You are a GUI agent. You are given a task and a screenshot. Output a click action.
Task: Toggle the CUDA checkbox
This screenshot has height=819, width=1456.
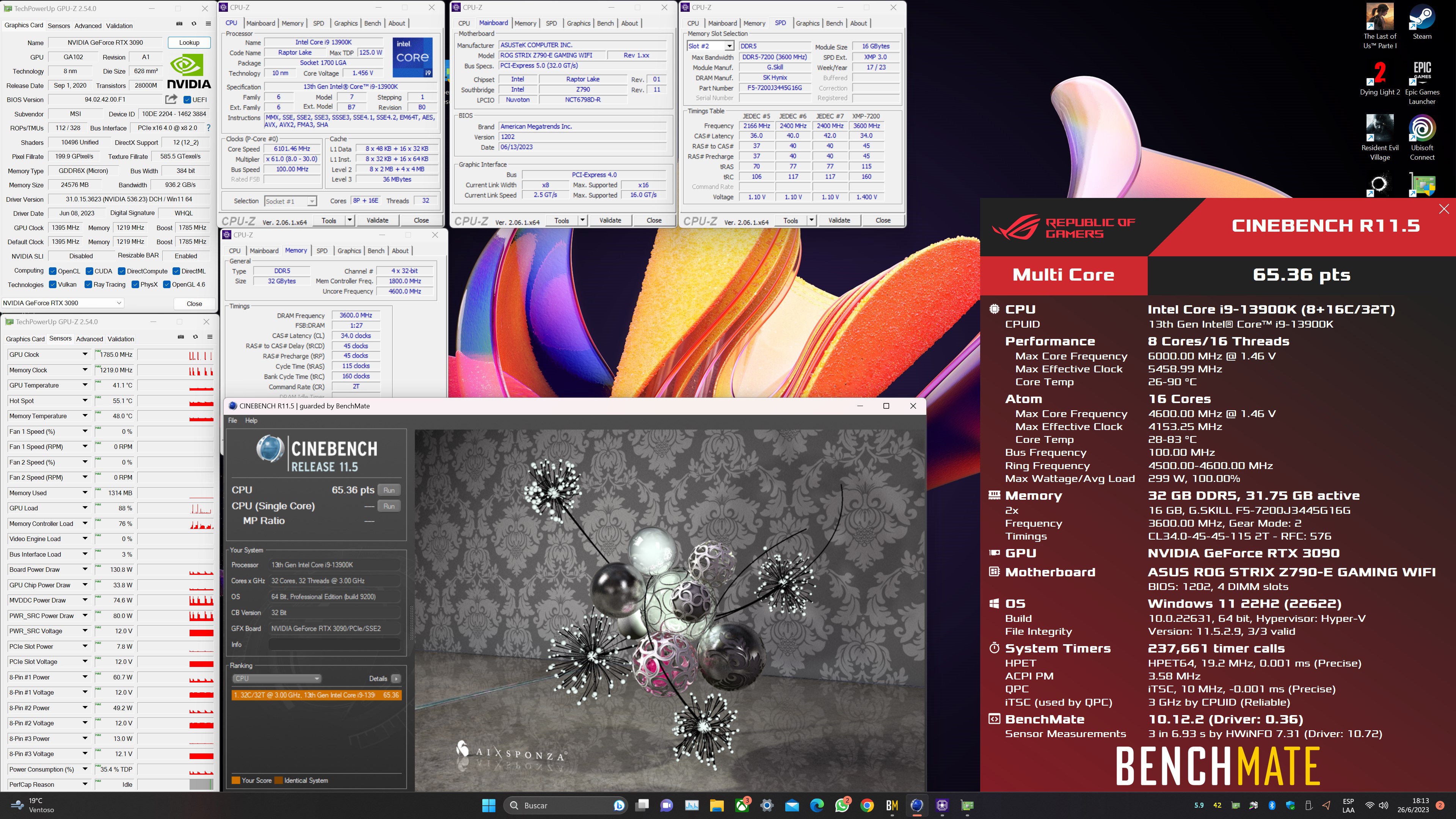[x=89, y=271]
